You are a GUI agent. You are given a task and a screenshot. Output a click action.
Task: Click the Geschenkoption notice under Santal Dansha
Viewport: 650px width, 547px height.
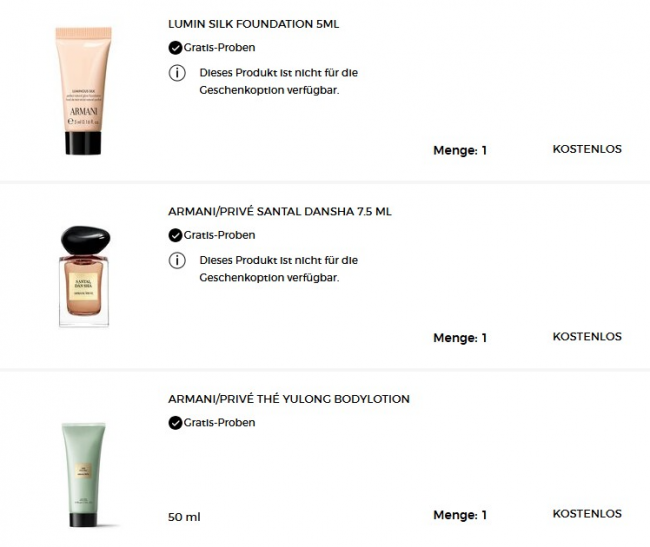tap(279, 269)
